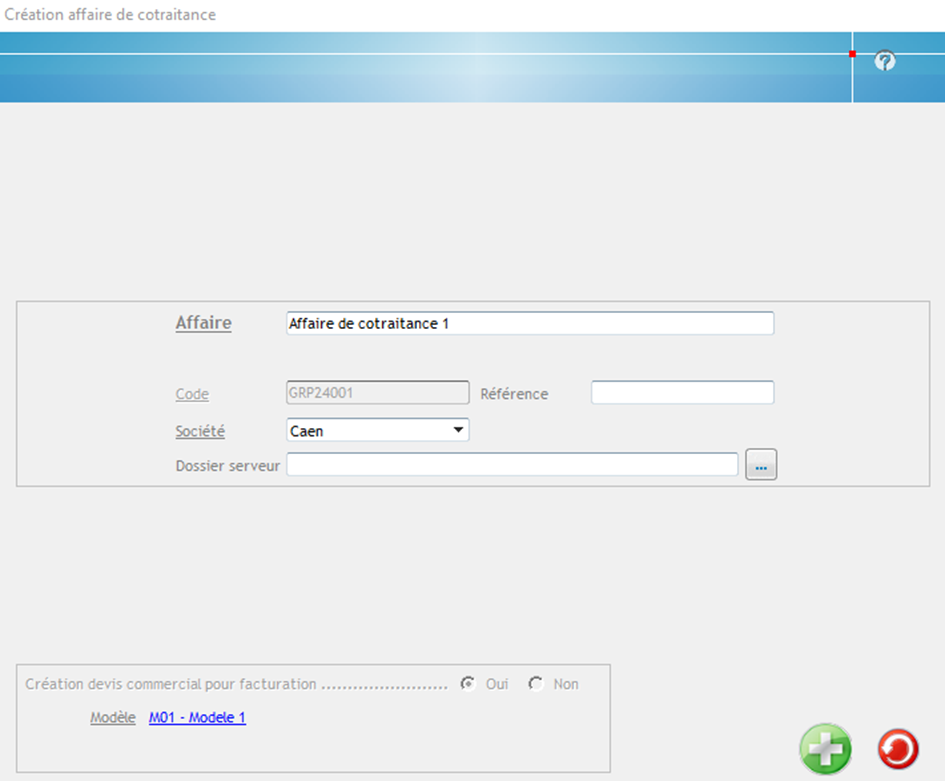The image size is (945, 781).
Task: Expand the Société dropdown showing Caen
Action: click(x=377, y=430)
